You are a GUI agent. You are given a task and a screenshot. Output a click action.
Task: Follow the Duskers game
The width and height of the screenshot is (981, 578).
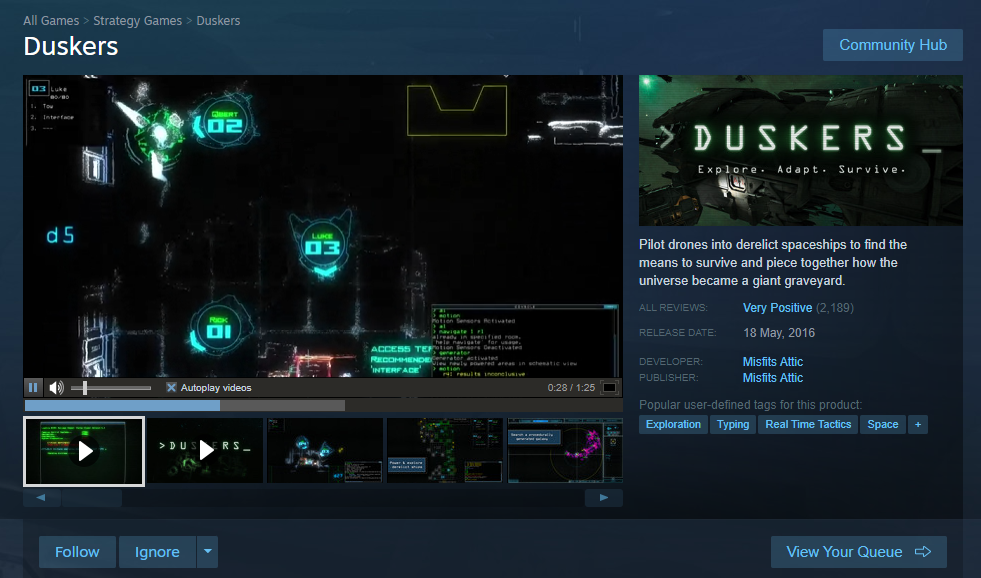(77, 552)
